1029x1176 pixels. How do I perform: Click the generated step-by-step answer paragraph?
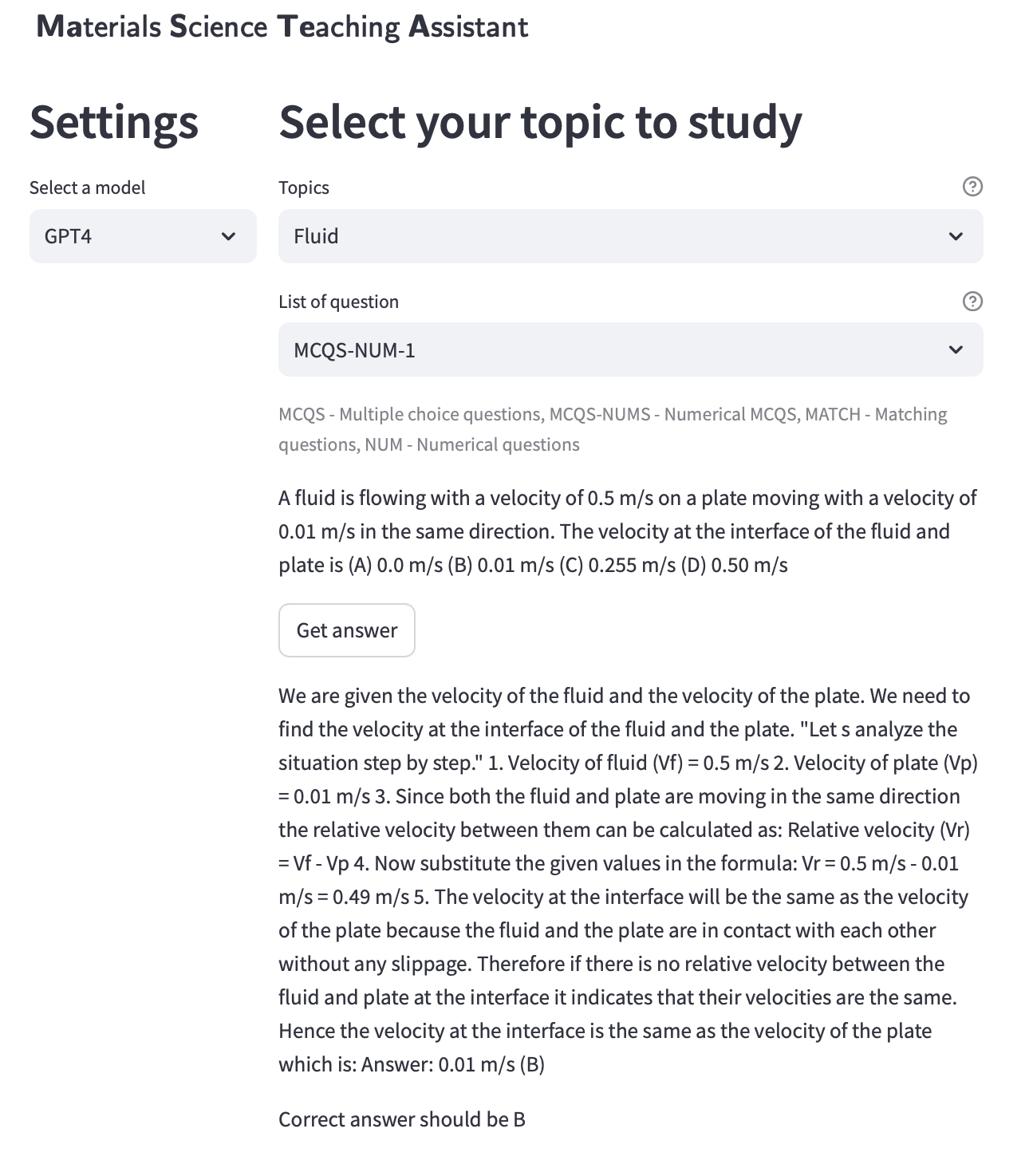627,879
